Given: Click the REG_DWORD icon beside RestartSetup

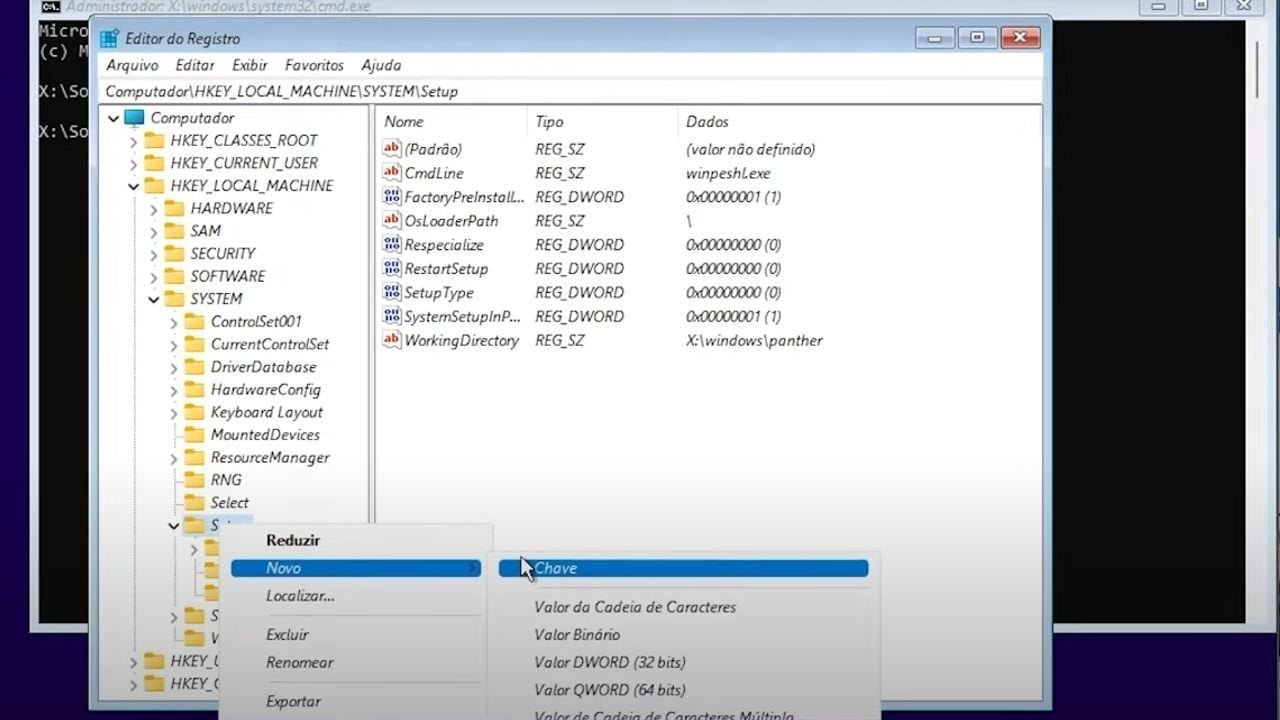Looking at the screenshot, I should pyautogui.click(x=391, y=268).
